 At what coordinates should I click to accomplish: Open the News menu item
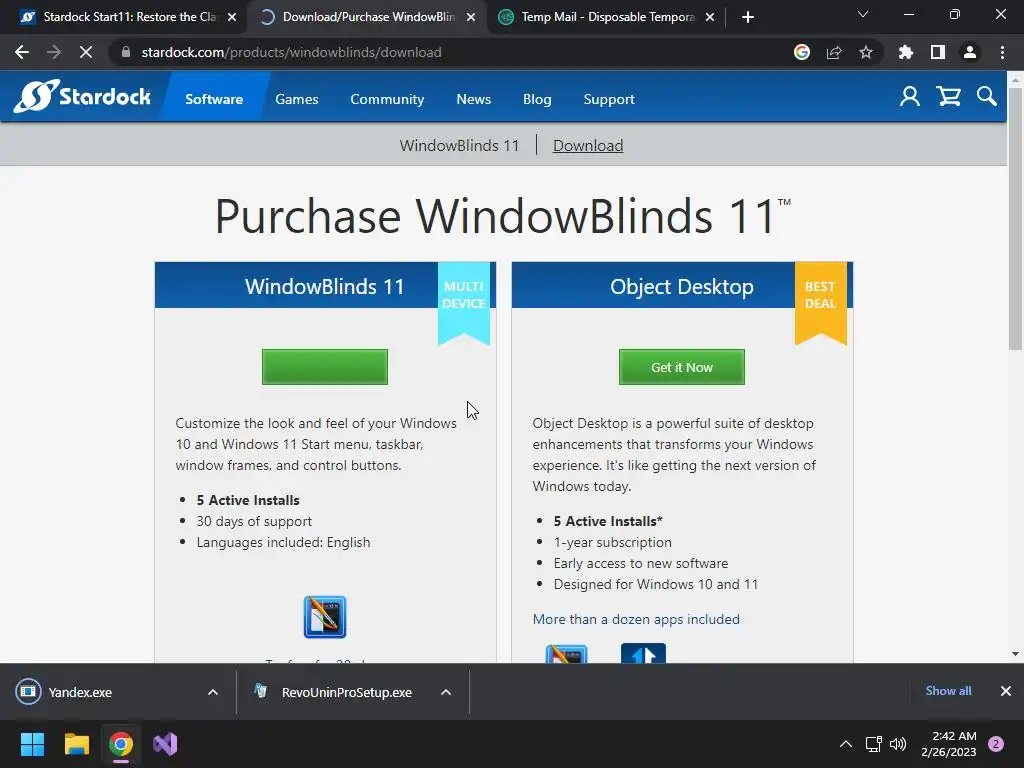pyautogui.click(x=473, y=99)
